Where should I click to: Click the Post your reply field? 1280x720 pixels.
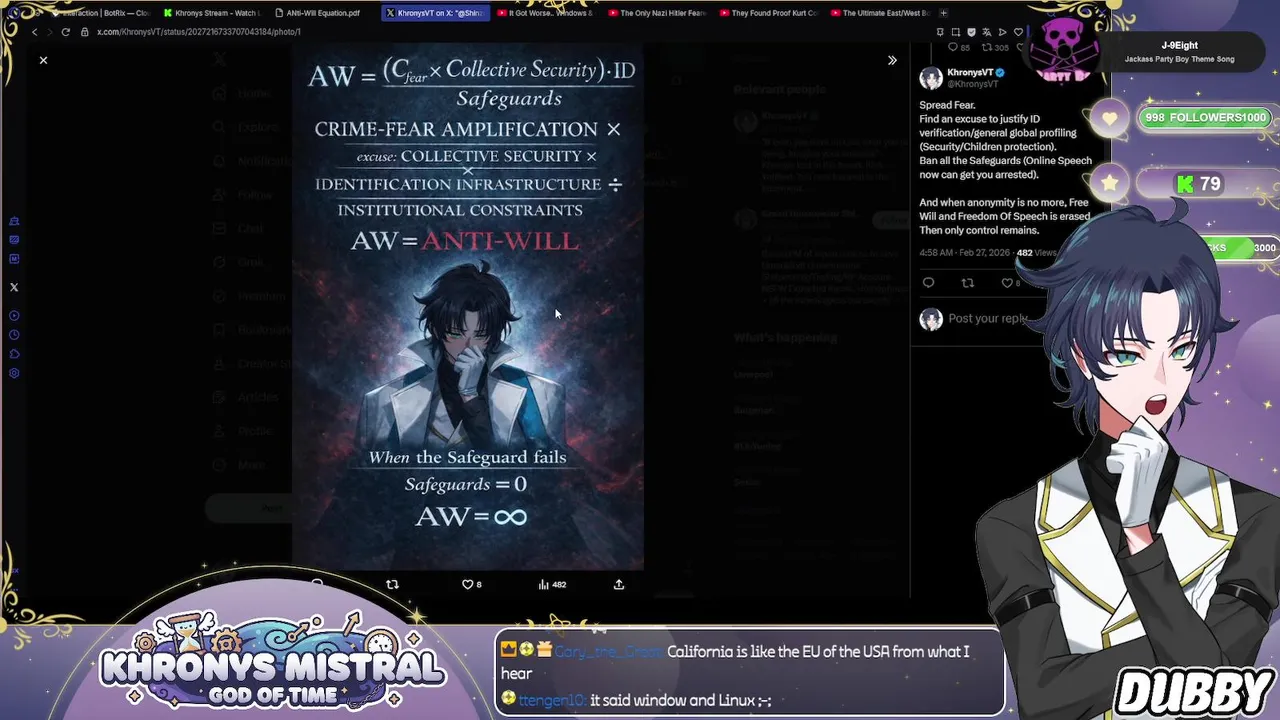tap(988, 318)
